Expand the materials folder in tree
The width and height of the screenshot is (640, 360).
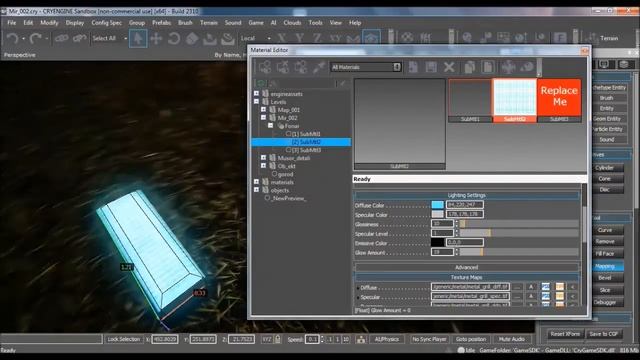coord(256,182)
